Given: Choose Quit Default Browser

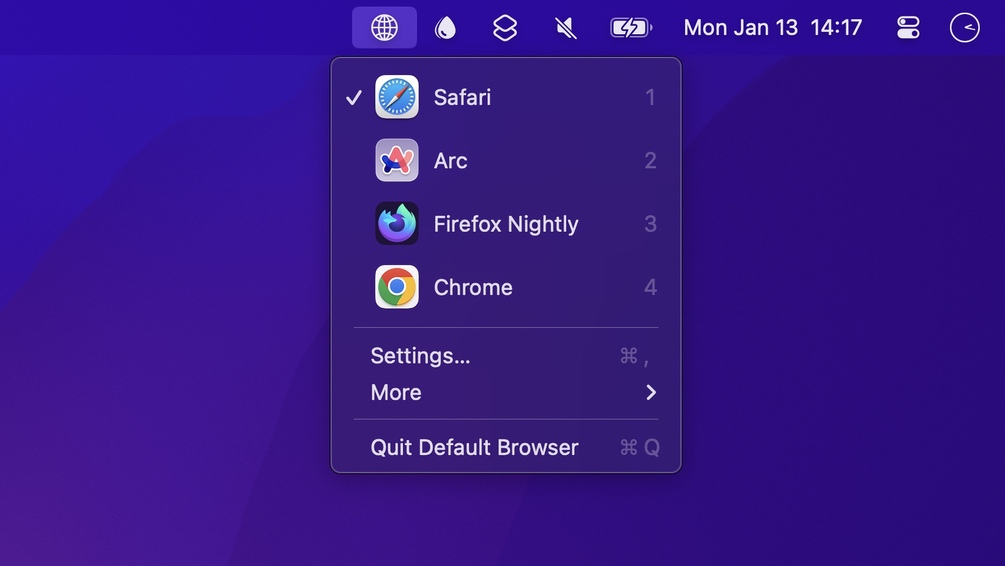Looking at the screenshot, I should [506, 447].
